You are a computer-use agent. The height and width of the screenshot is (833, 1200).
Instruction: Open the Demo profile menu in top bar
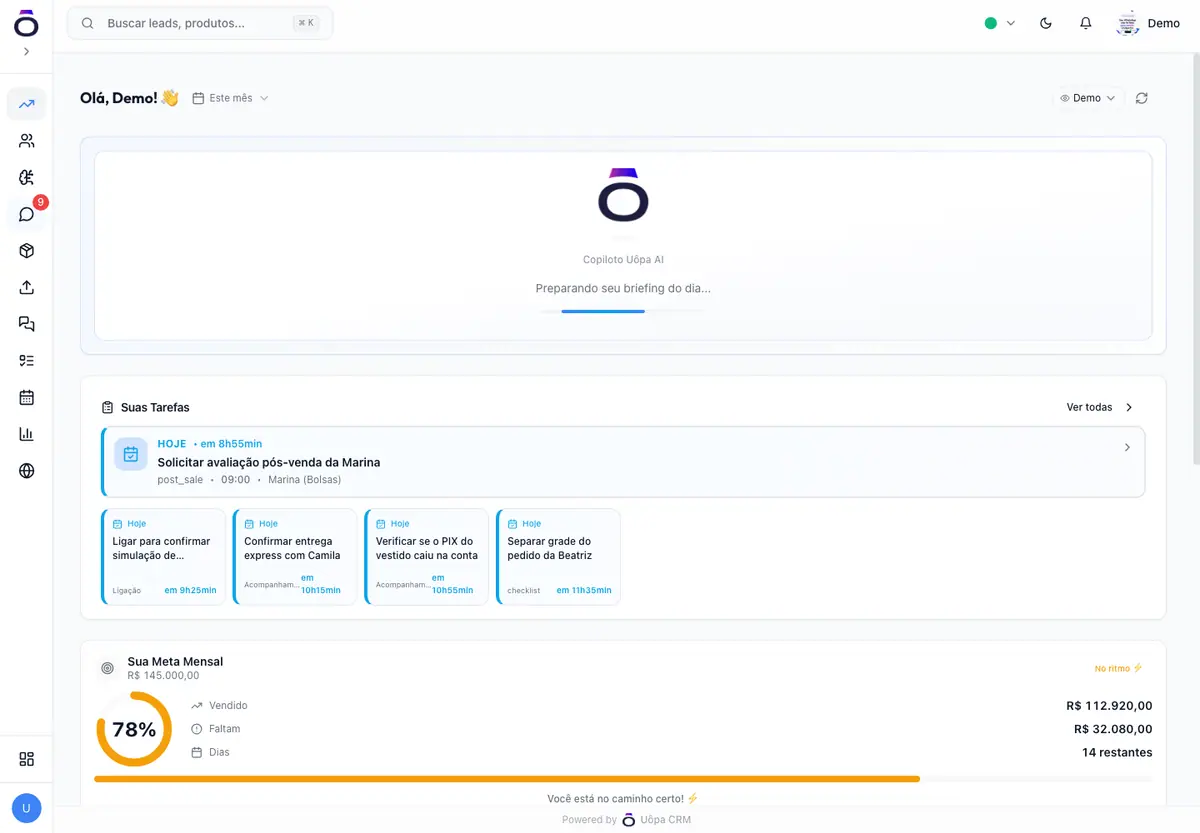1148,23
